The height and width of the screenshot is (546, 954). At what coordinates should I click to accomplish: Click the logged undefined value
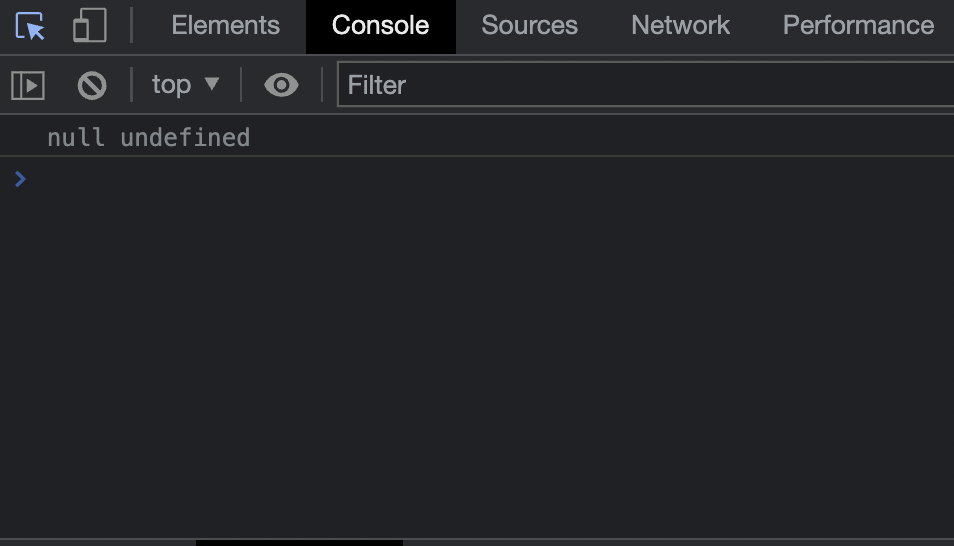[x=185, y=138]
